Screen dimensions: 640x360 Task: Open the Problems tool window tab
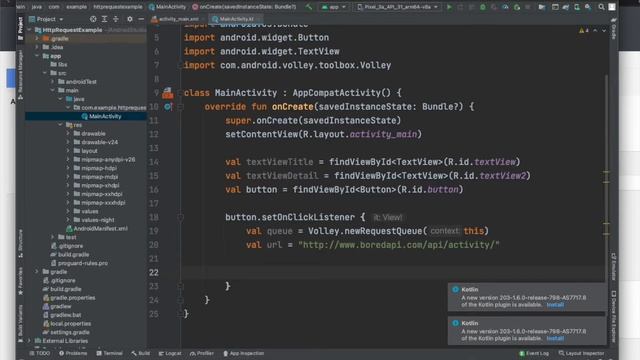(73, 353)
